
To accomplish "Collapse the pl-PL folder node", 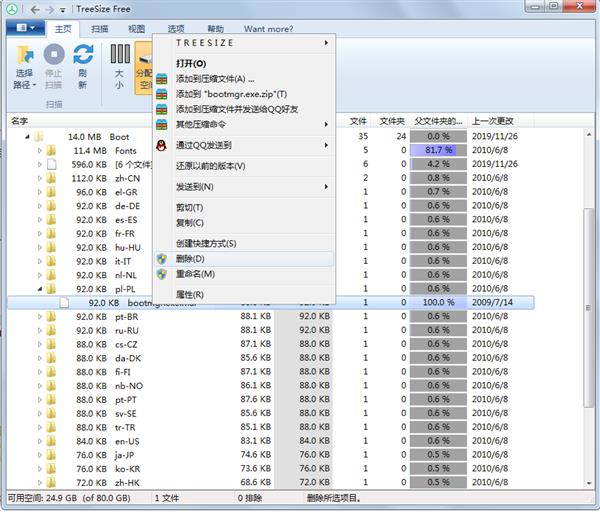I will 39,289.
